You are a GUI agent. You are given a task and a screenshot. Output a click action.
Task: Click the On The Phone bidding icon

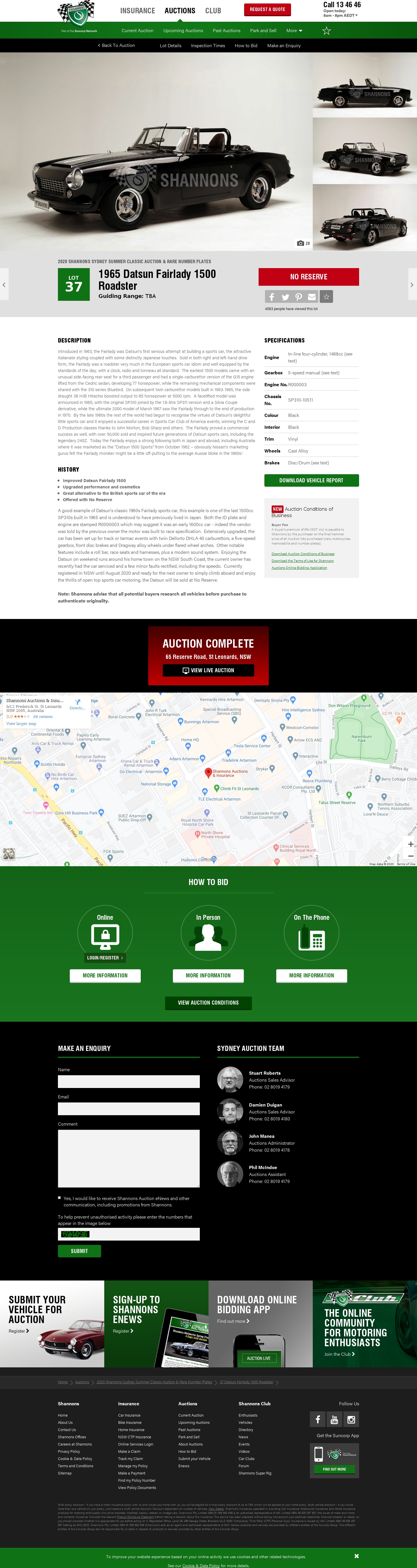[x=312, y=937]
